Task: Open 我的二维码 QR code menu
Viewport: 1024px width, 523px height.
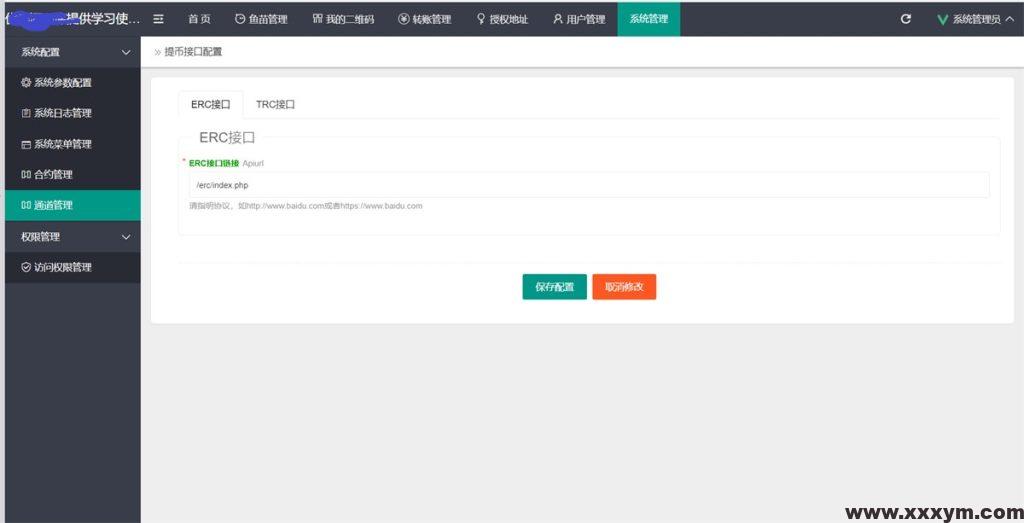Action: pyautogui.click(x=343, y=19)
